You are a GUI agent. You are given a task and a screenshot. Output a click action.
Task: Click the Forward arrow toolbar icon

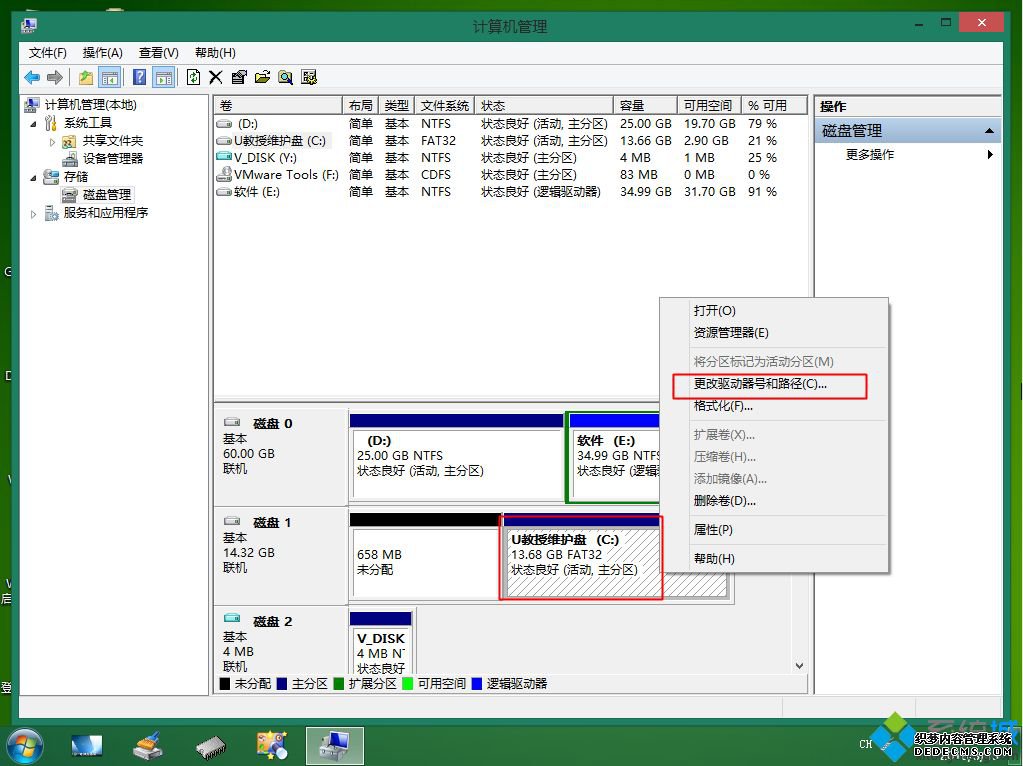click(x=55, y=78)
